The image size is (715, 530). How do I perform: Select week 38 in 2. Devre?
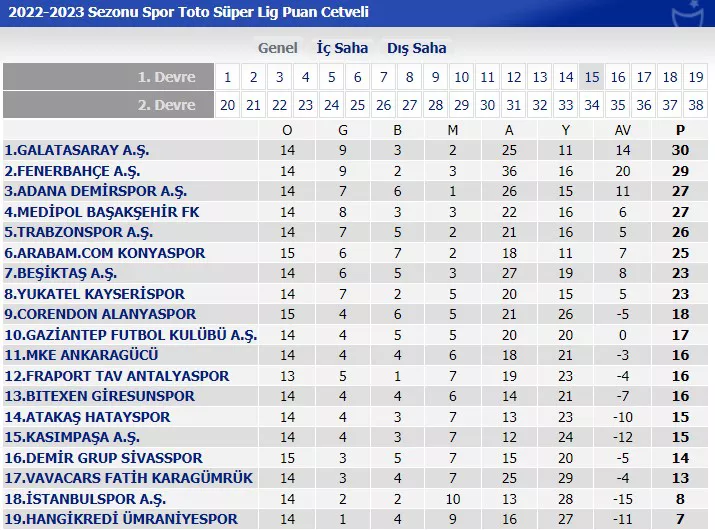tap(696, 105)
